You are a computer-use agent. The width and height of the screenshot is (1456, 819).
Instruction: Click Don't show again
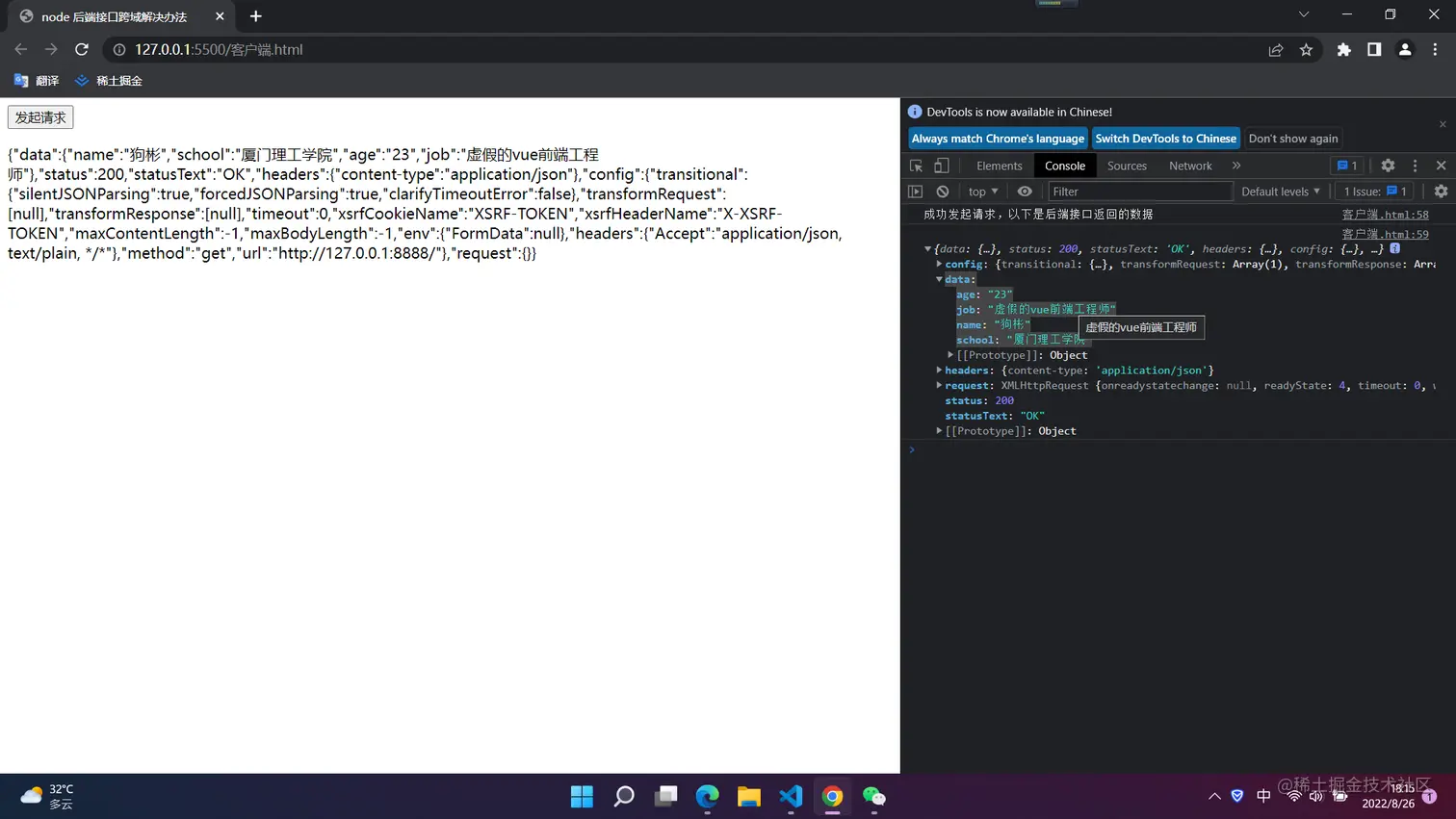[x=1293, y=139]
